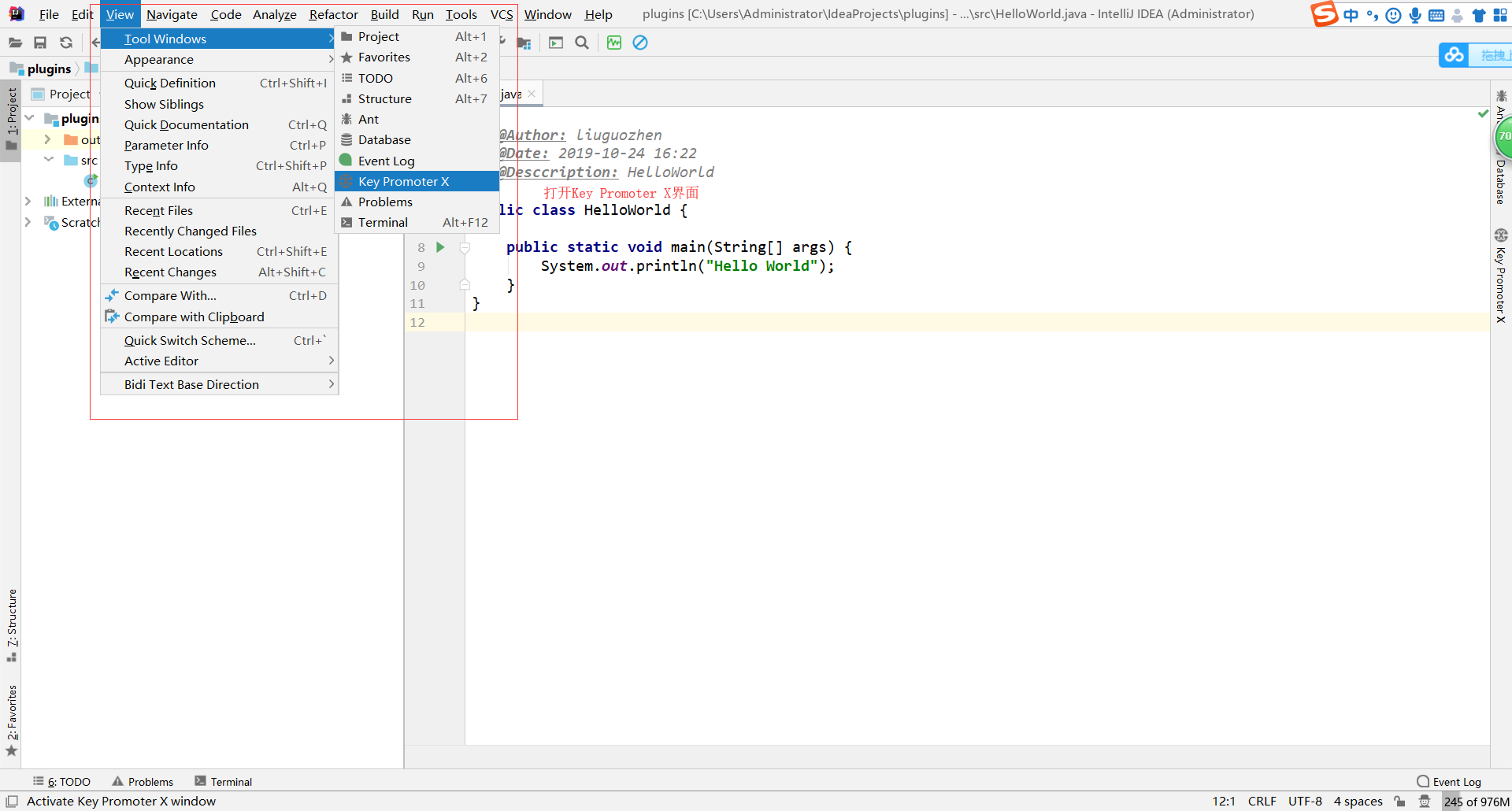
Task: Select the Navigate menu
Action: [172, 13]
